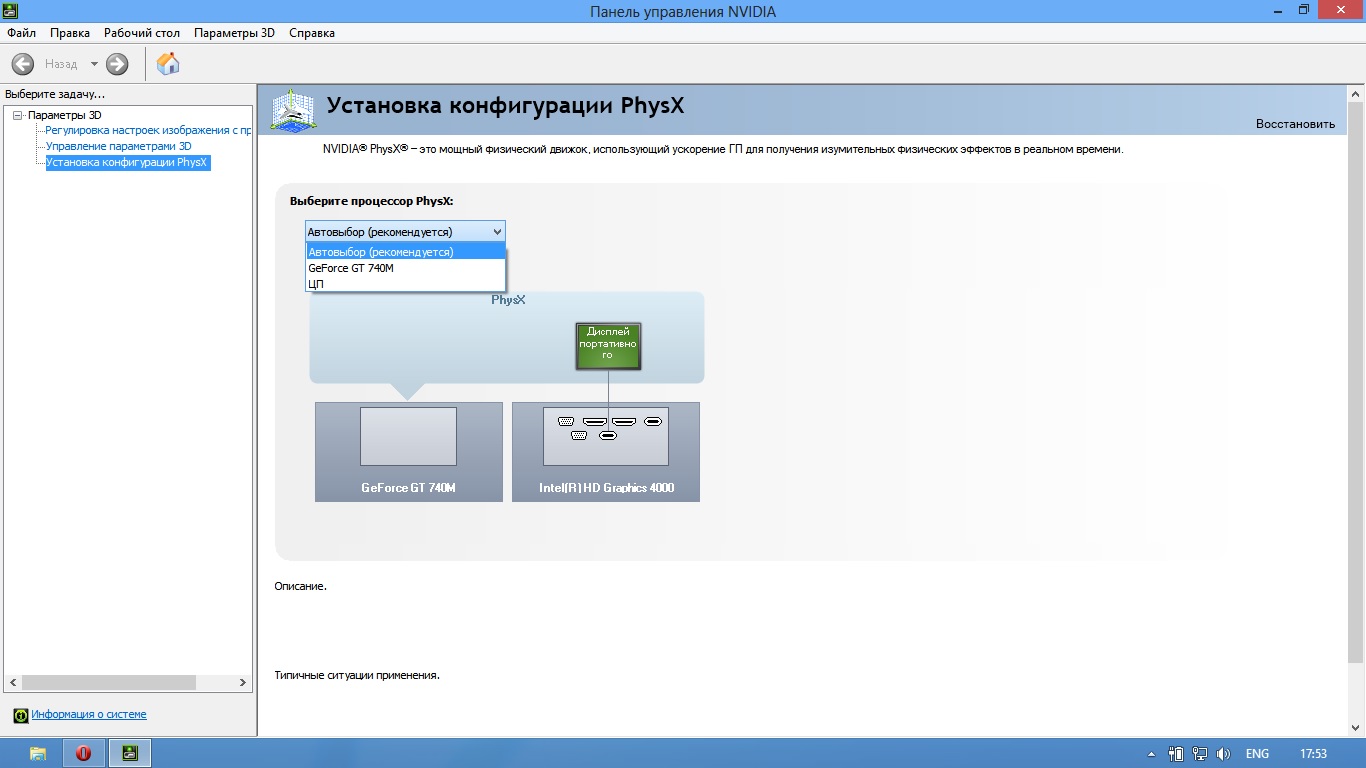This screenshot has height=768, width=1366.
Task: Open the Рабочий стол menu
Action: point(142,33)
